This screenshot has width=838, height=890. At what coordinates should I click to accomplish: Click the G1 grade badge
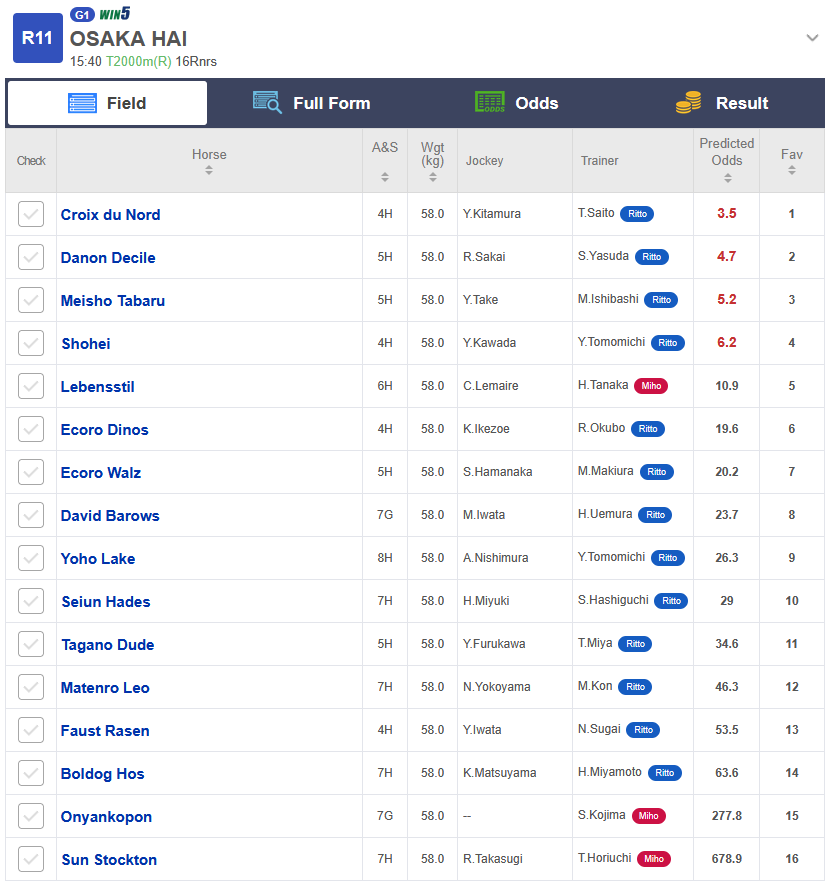82,15
